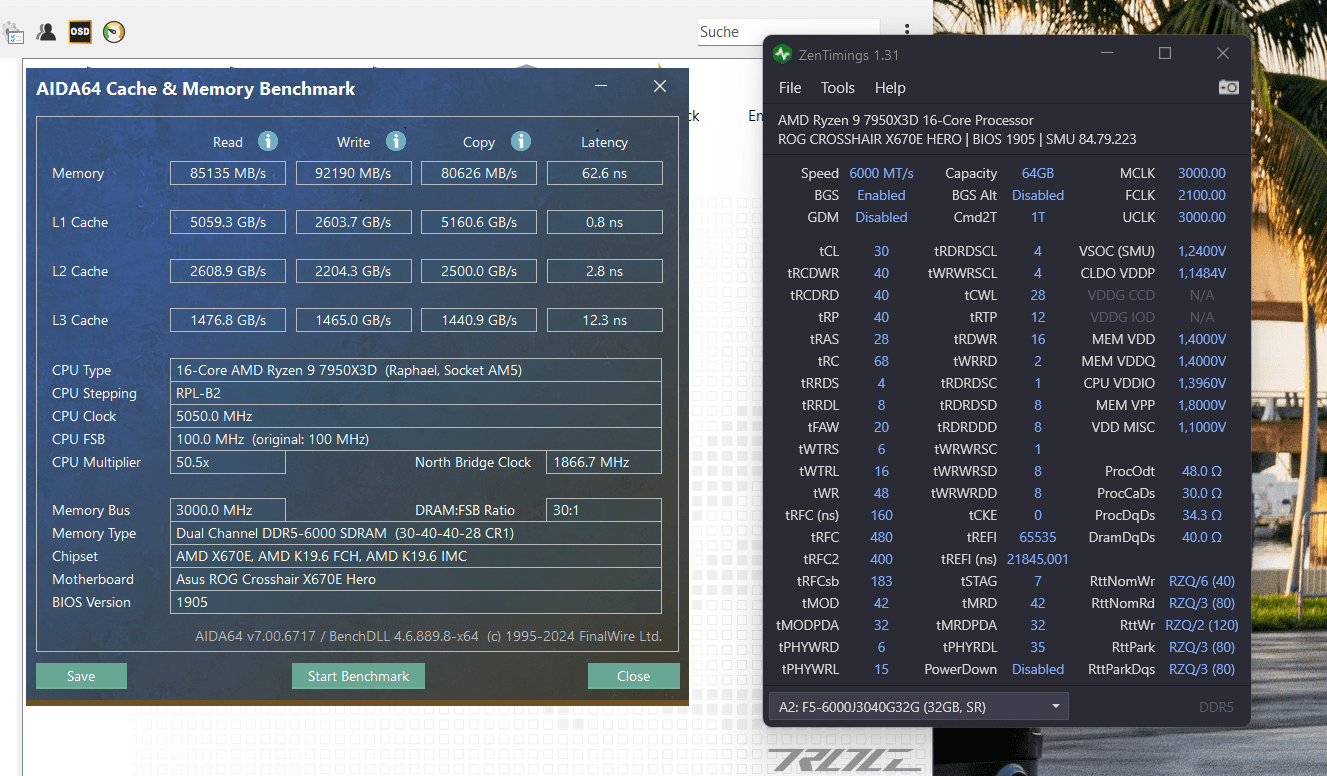Click the Read info icon in AIDA64
This screenshot has height=776, width=1327.
pyautogui.click(x=267, y=141)
